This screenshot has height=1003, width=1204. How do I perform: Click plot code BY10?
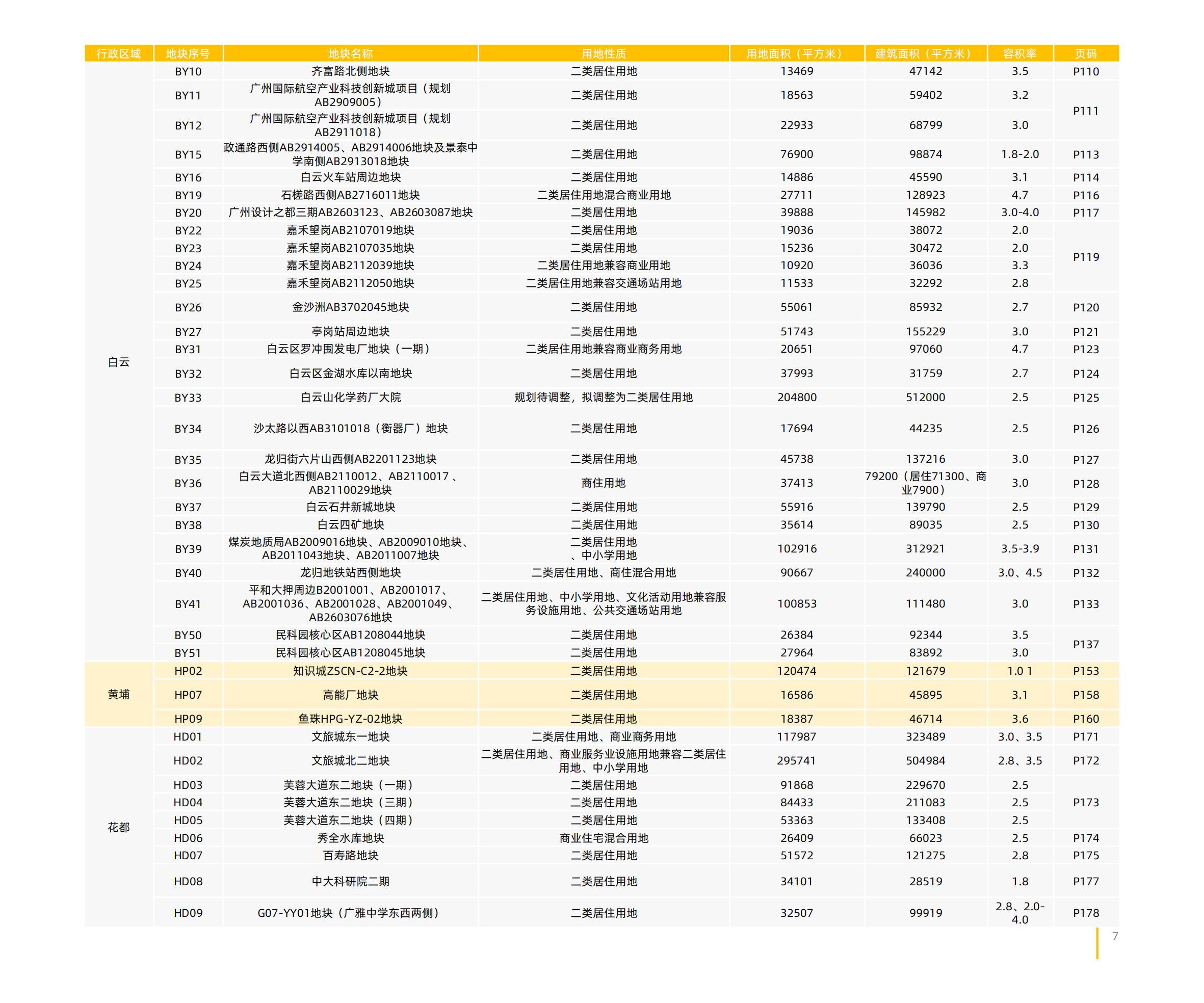coord(188,71)
